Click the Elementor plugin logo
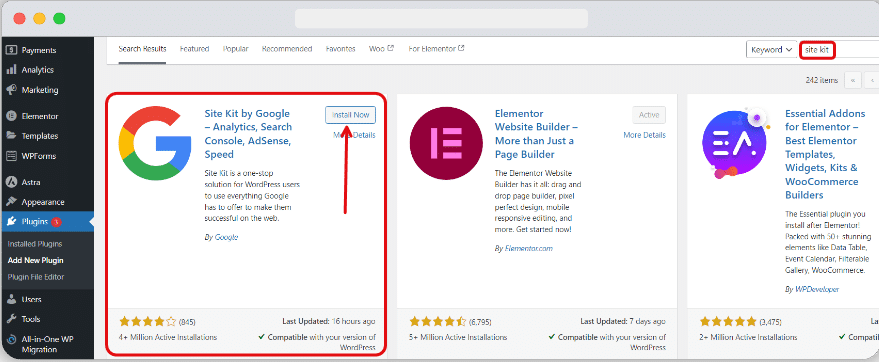The image size is (879, 362). [x=446, y=143]
